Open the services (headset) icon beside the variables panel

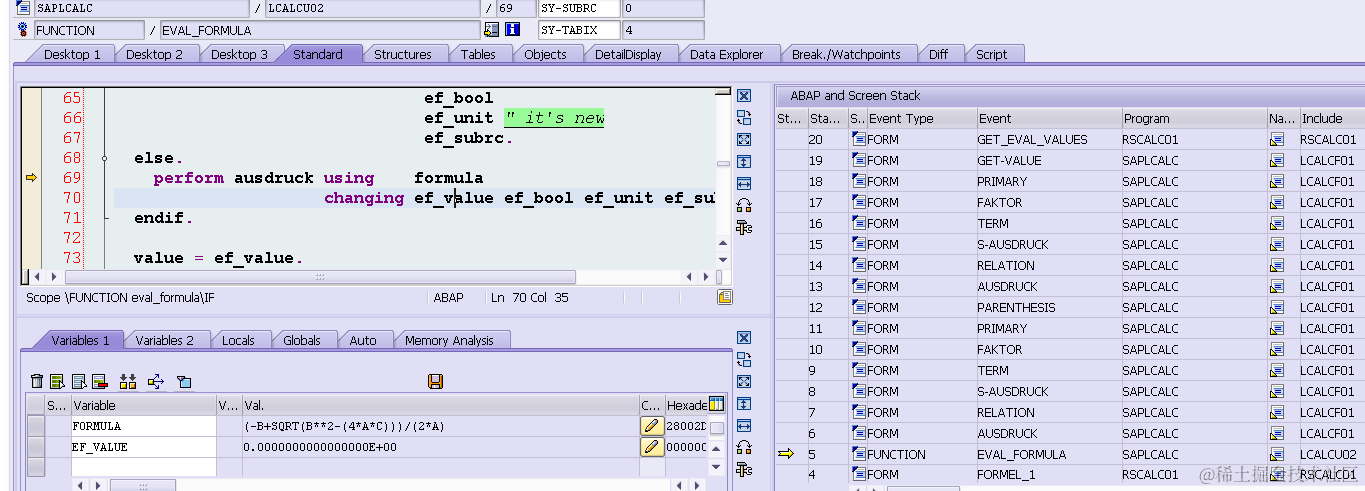[x=743, y=448]
